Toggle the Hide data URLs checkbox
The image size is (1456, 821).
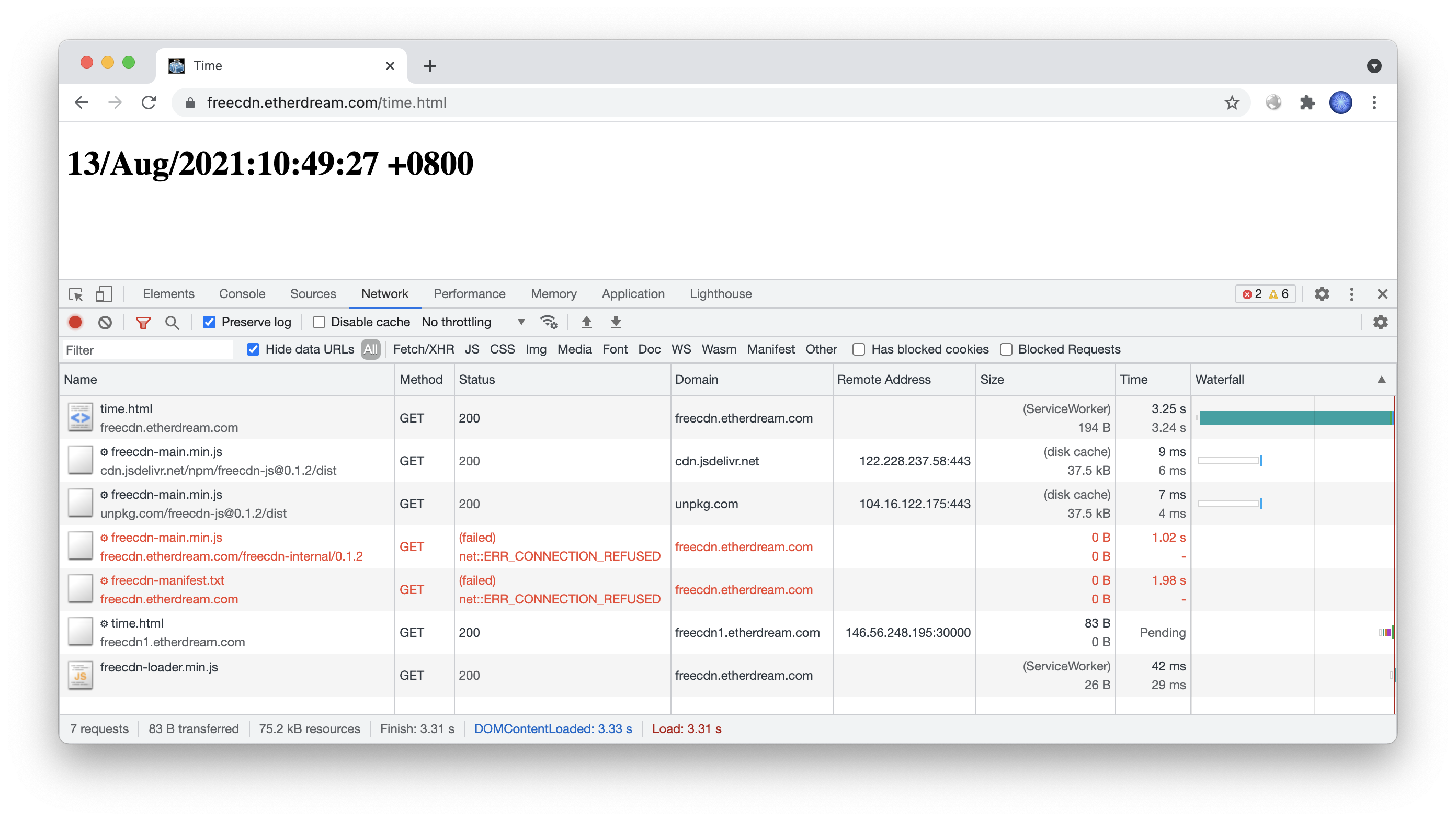click(x=251, y=349)
